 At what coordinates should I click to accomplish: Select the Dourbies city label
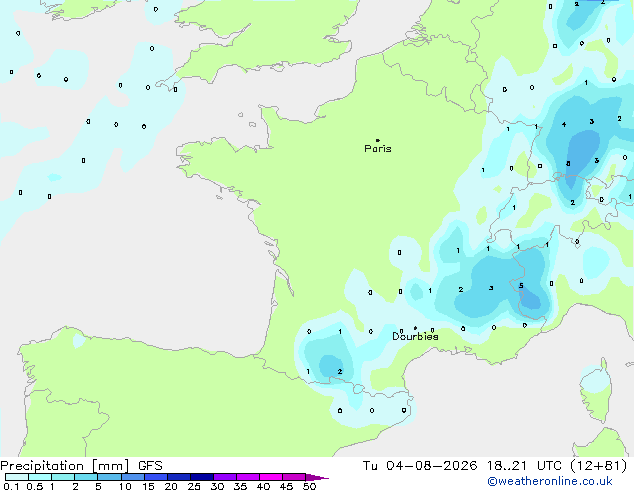click(x=415, y=336)
